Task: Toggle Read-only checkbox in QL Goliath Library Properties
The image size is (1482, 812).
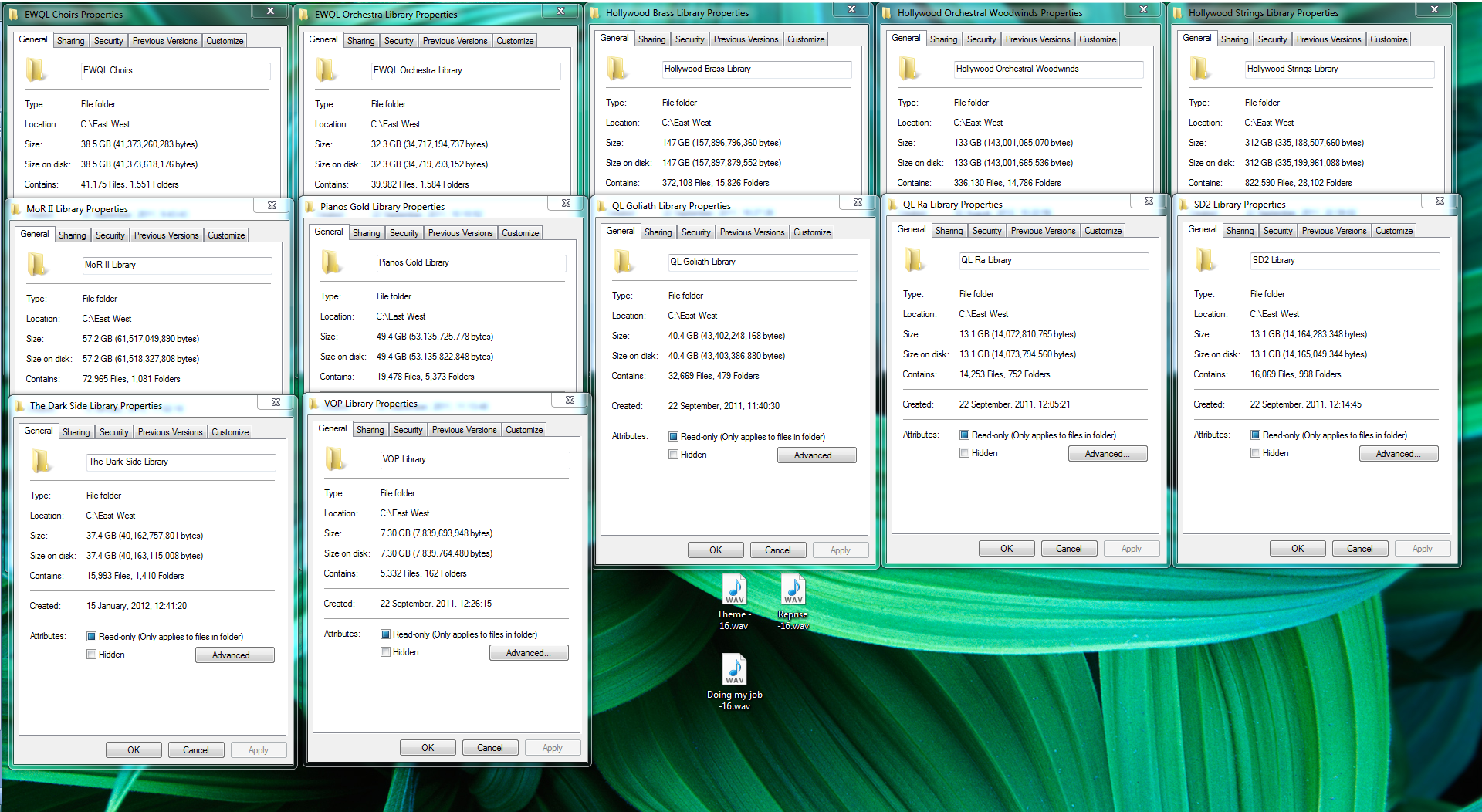Action: (673, 437)
